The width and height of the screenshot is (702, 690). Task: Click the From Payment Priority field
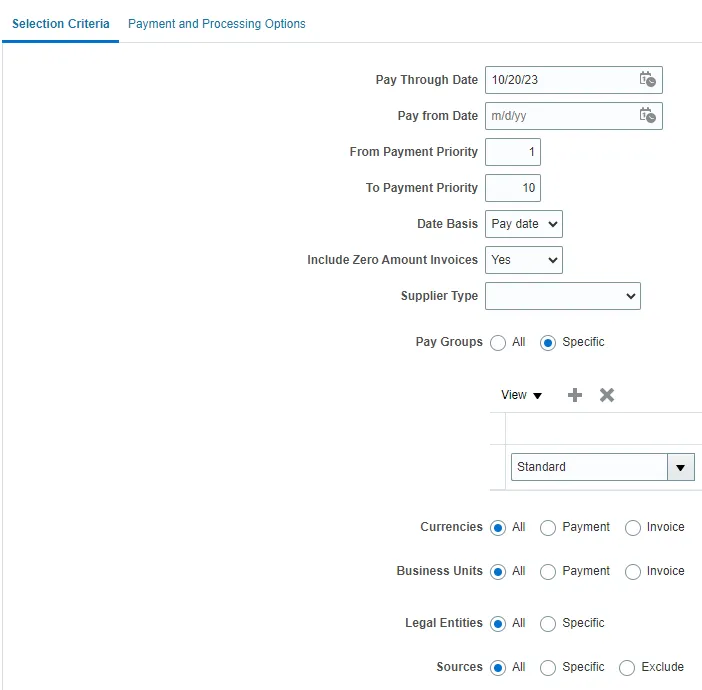(x=512, y=152)
